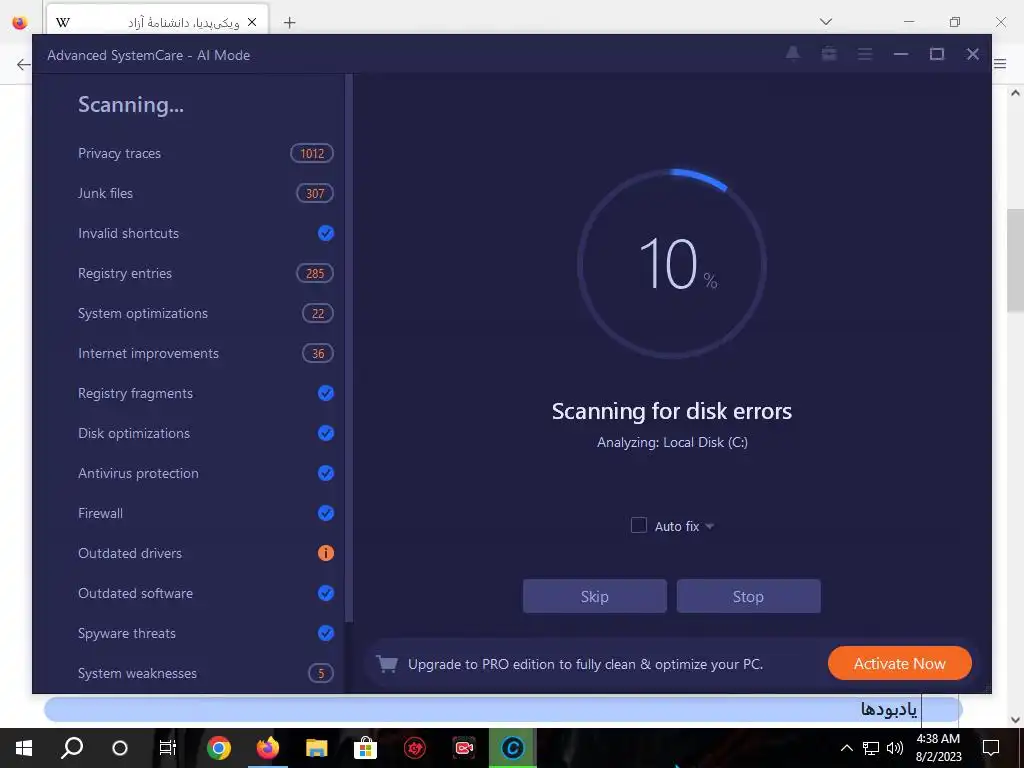Image resolution: width=1024 pixels, height=768 pixels.
Task: Click the taskbar clock showing 4:38 AM
Action: [x=938, y=748]
